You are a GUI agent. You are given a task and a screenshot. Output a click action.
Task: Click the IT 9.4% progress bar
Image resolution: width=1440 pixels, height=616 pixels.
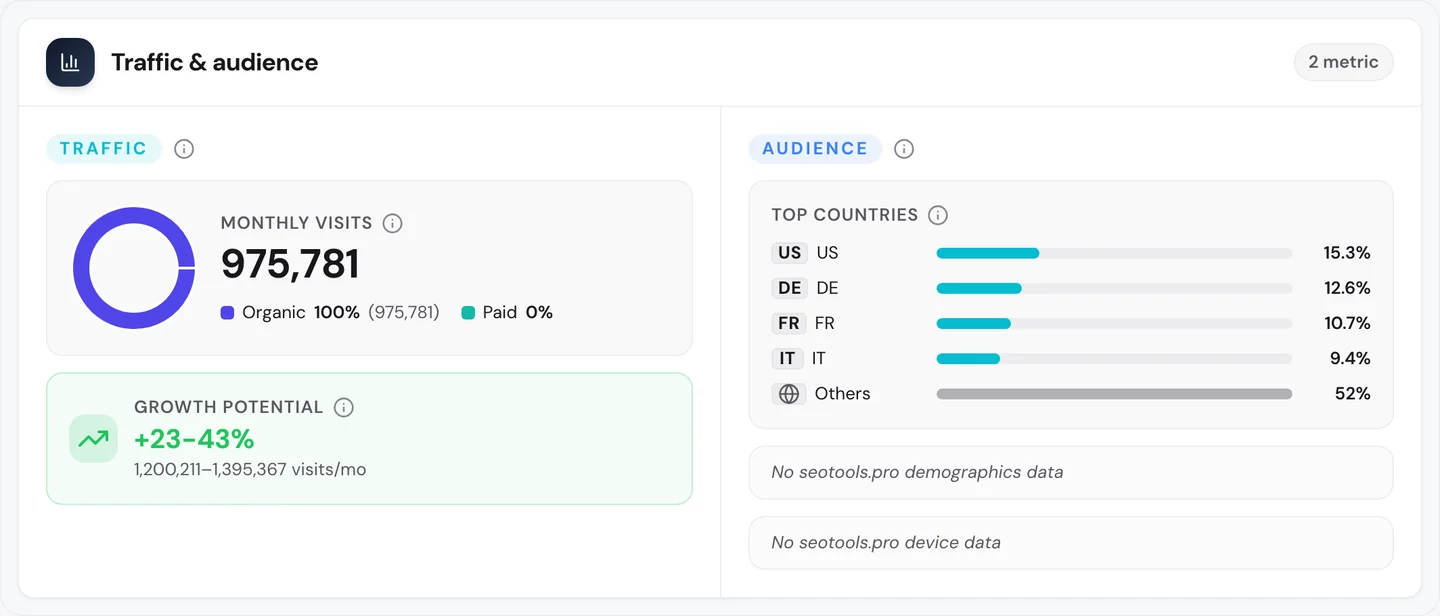pyautogui.click(x=1114, y=358)
